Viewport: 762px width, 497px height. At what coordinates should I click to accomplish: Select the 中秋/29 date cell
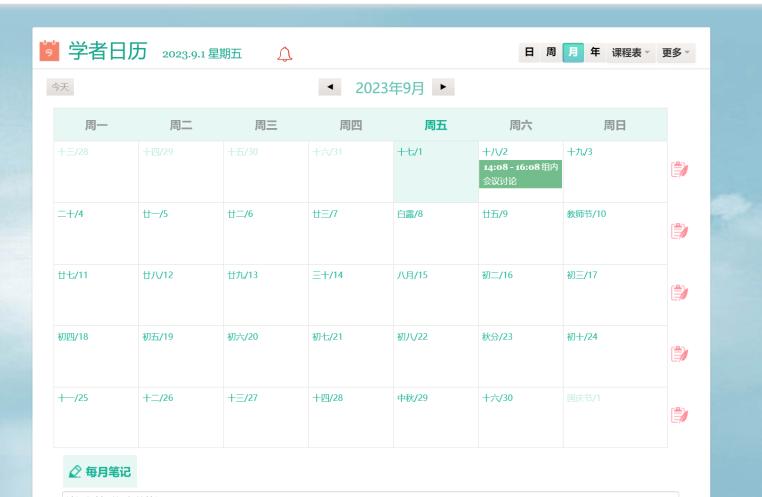pyautogui.click(x=435, y=417)
